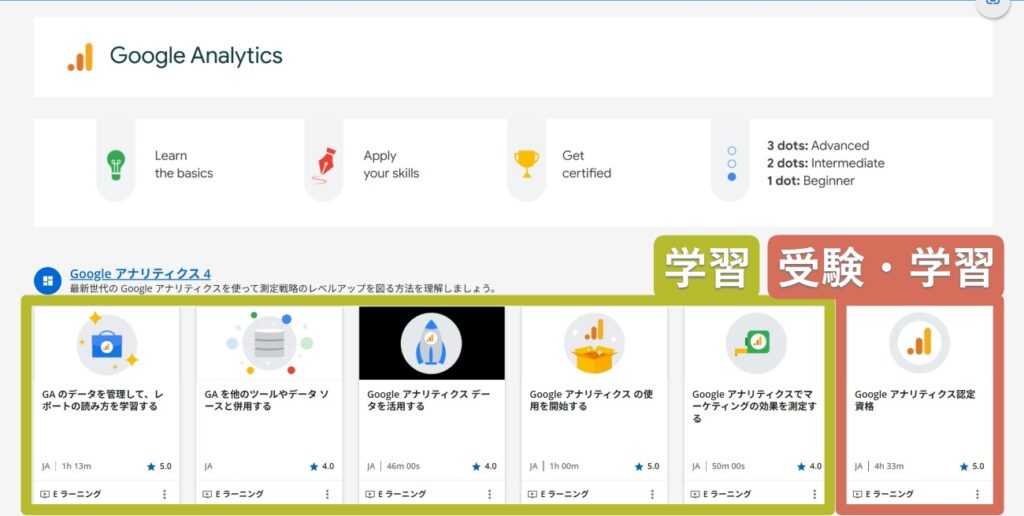The image size is (1024, 516).
Task: Click the gold trophy Get certified icon
Action: [526, 163]
